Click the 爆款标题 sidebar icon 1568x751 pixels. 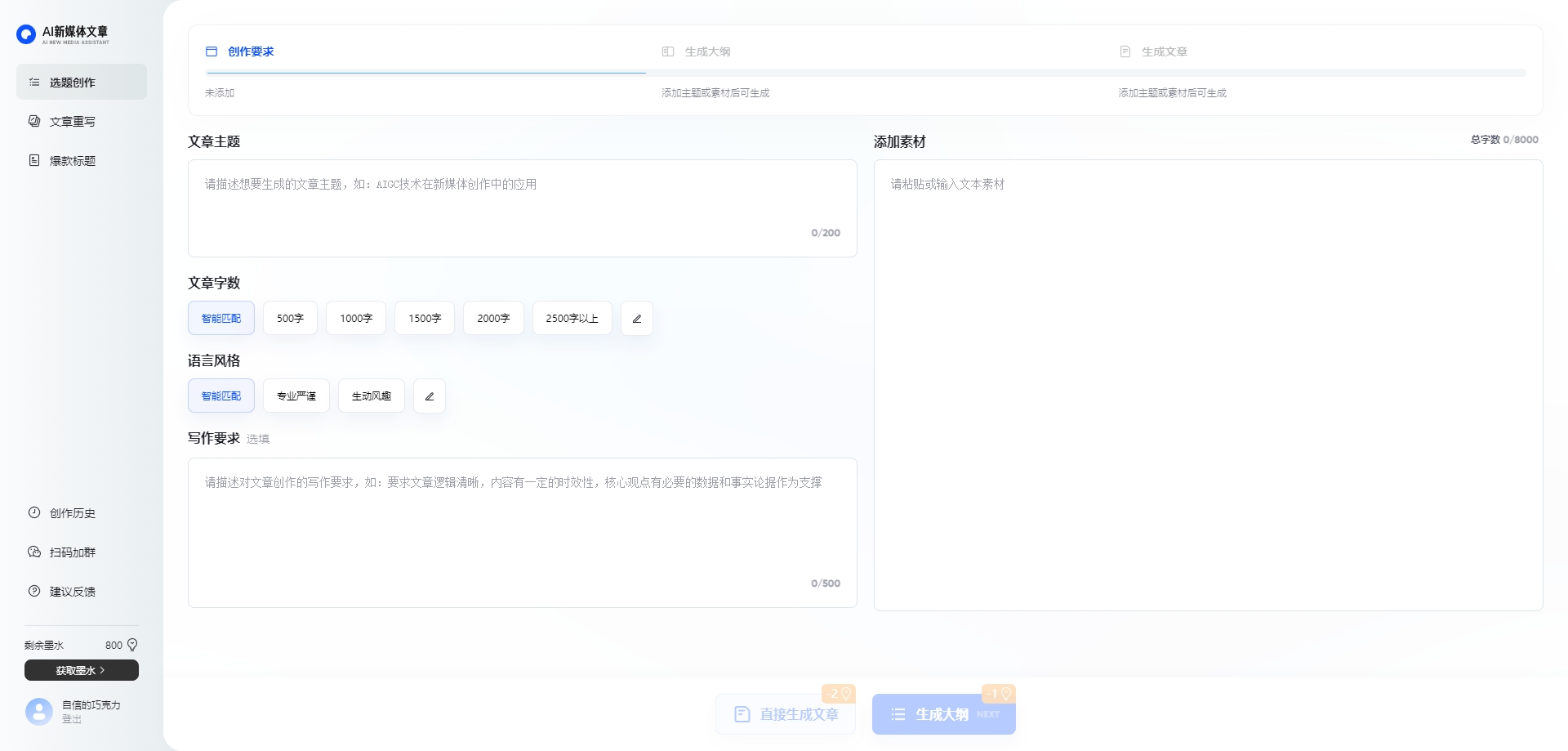pyautogui.click(x=33, y=161)
